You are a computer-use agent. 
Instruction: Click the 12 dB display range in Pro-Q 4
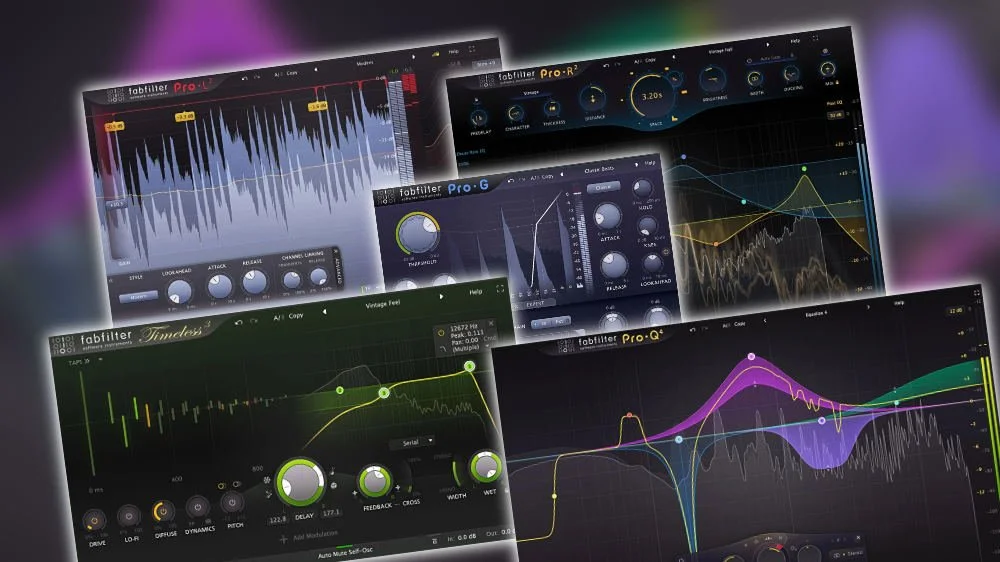955,311
